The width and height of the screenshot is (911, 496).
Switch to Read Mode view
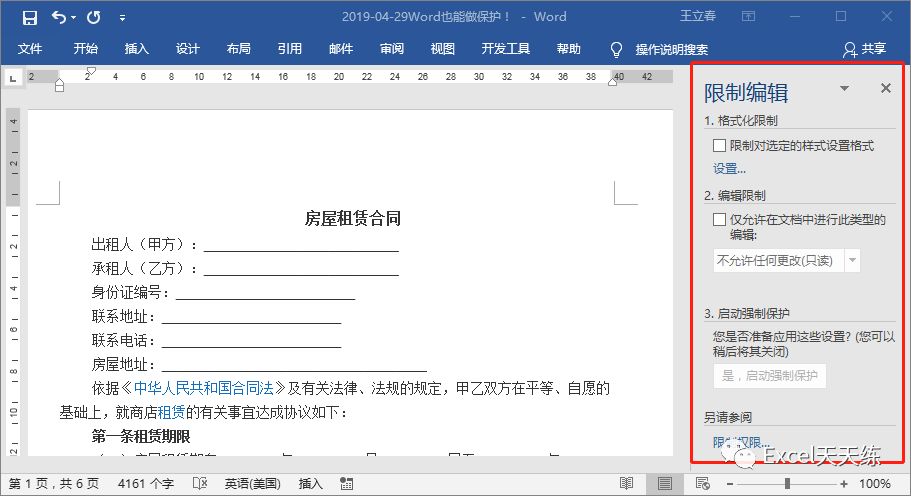pyautogui.click(x=626, y=483)
